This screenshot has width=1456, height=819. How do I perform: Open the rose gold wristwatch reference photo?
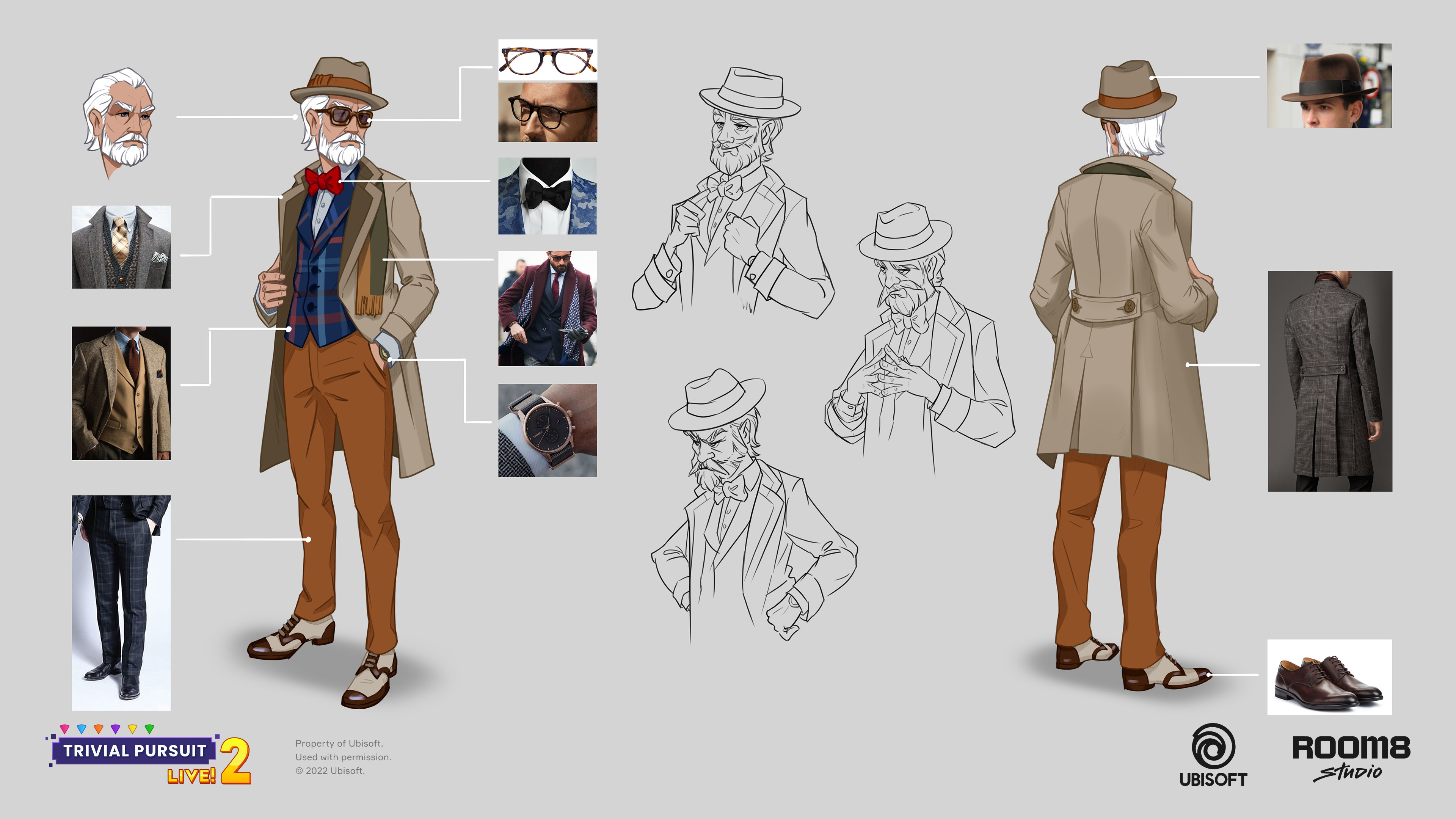[x=547, y=430]
